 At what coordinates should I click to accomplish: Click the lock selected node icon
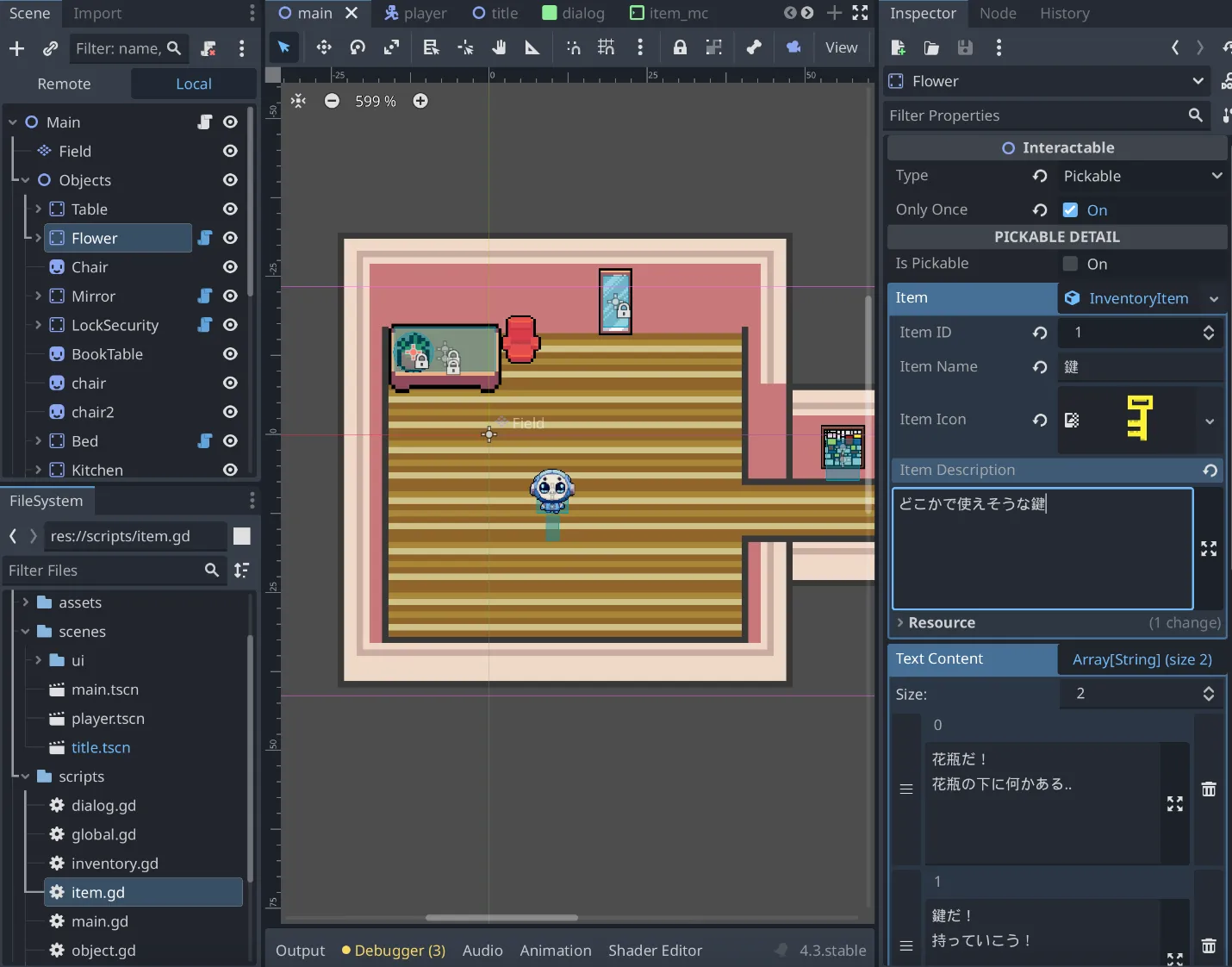click(x=680, y=47)
